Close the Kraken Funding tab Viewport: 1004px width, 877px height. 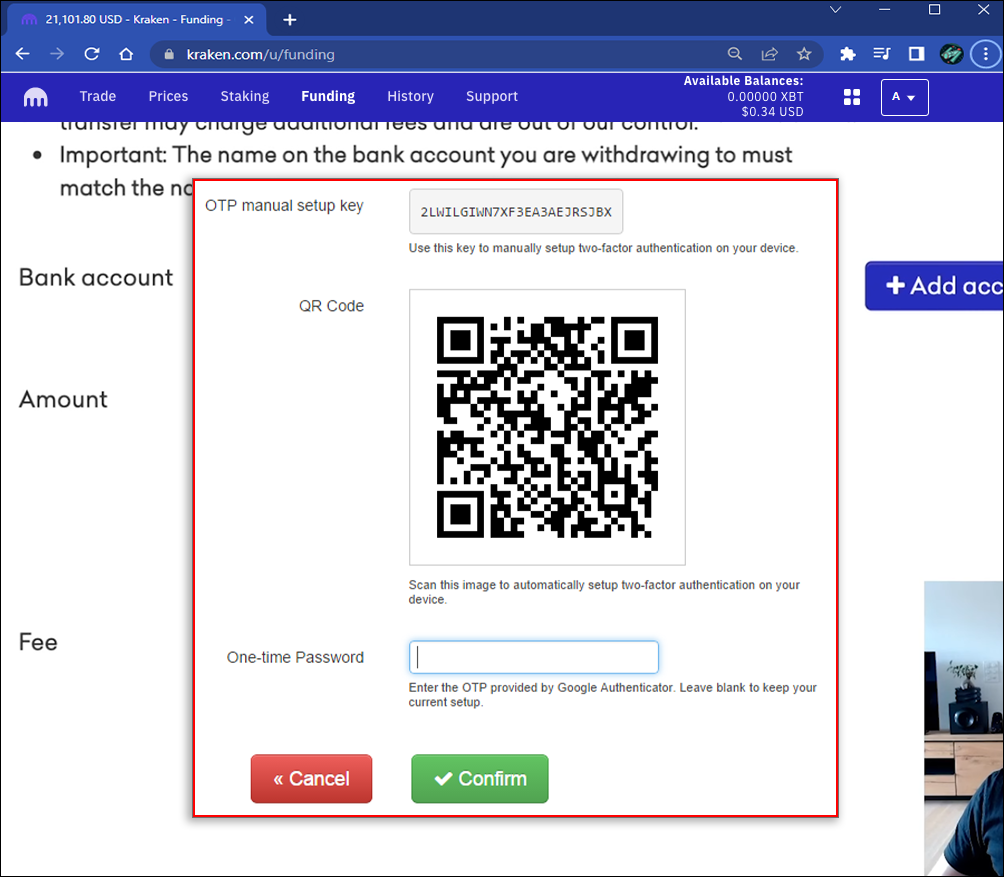(x=248, y=20)
